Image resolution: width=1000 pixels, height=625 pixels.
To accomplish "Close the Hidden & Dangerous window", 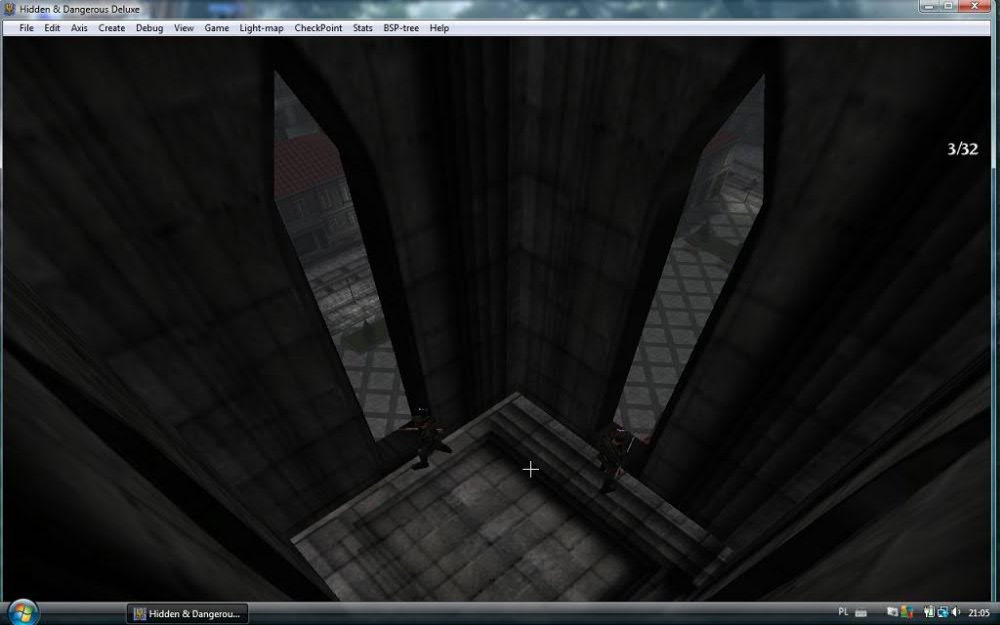I will tap(976, 6).
